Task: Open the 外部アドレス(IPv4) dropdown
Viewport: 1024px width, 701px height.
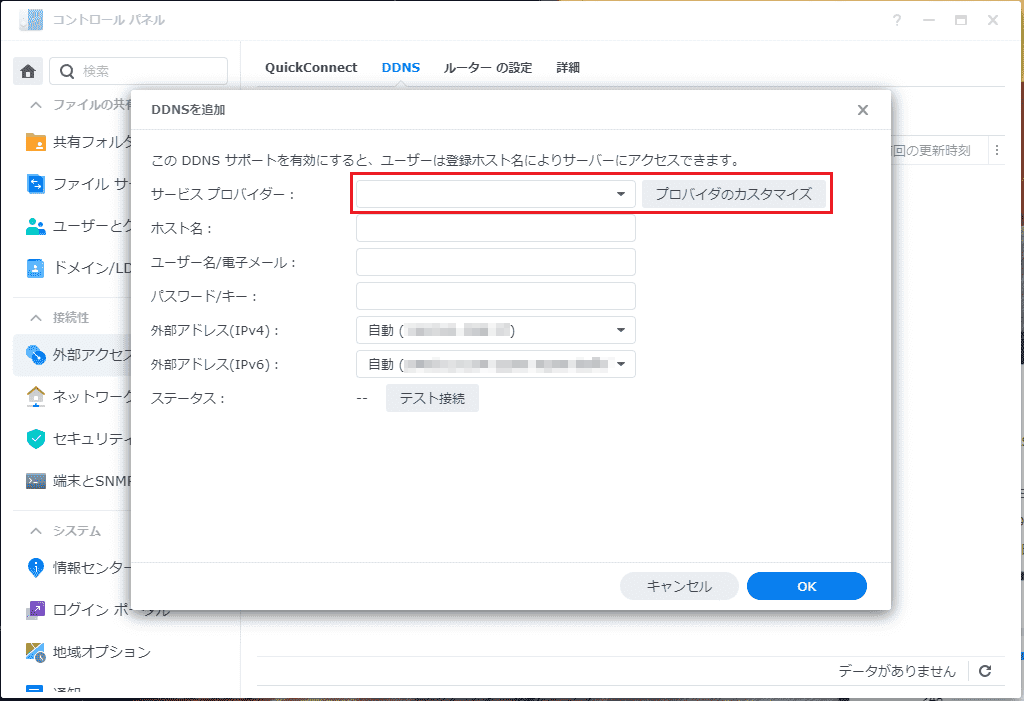Action: click(496, 330)
